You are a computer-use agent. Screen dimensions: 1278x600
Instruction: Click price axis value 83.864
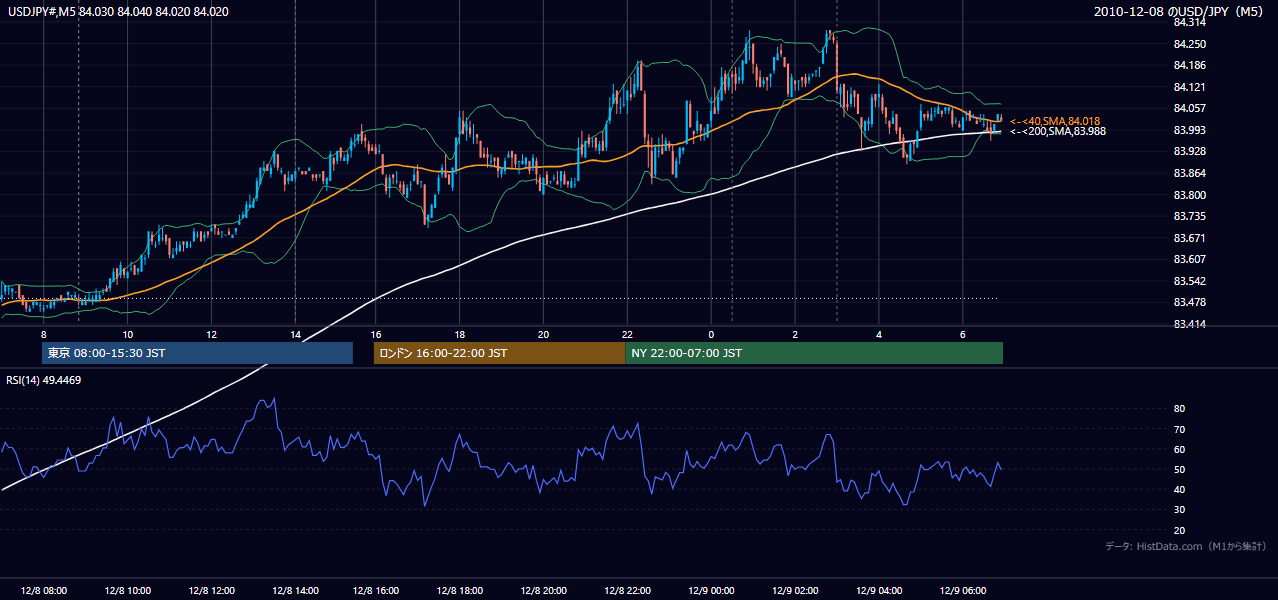[x=1189, y=173]
